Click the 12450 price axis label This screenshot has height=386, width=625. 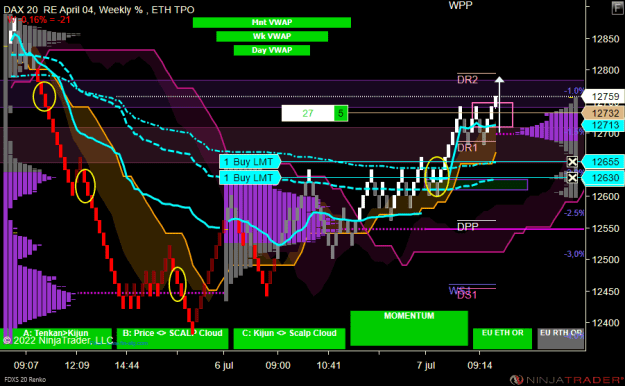coord(605,291)
